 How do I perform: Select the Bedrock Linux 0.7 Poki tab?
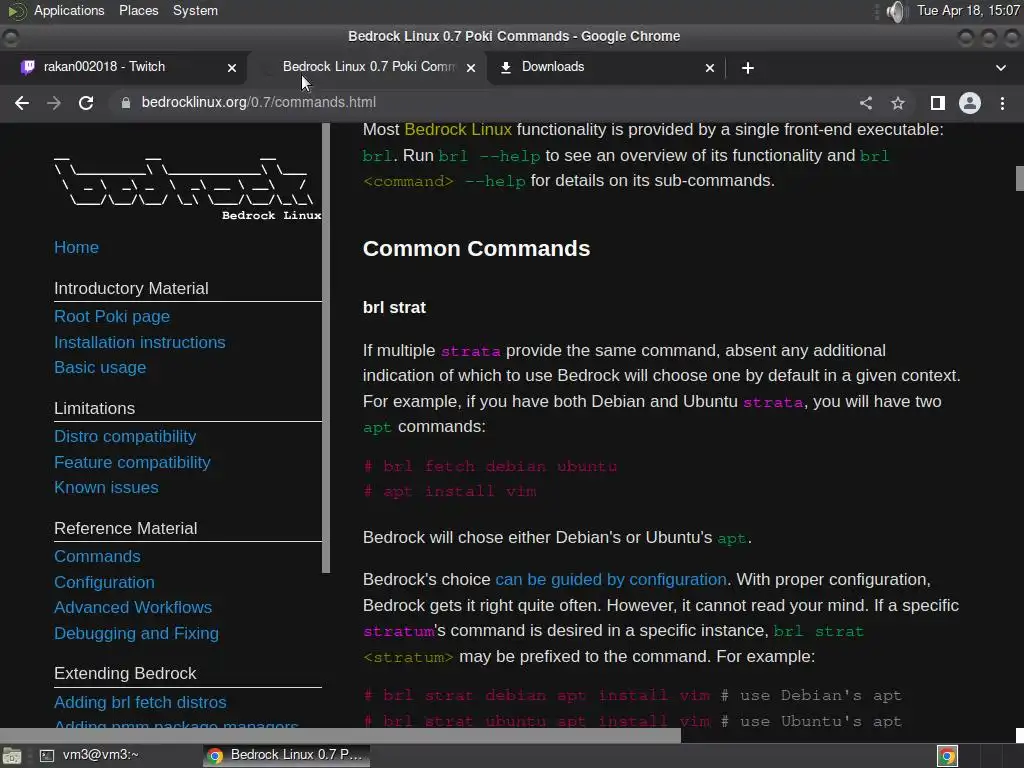(370, 67)
